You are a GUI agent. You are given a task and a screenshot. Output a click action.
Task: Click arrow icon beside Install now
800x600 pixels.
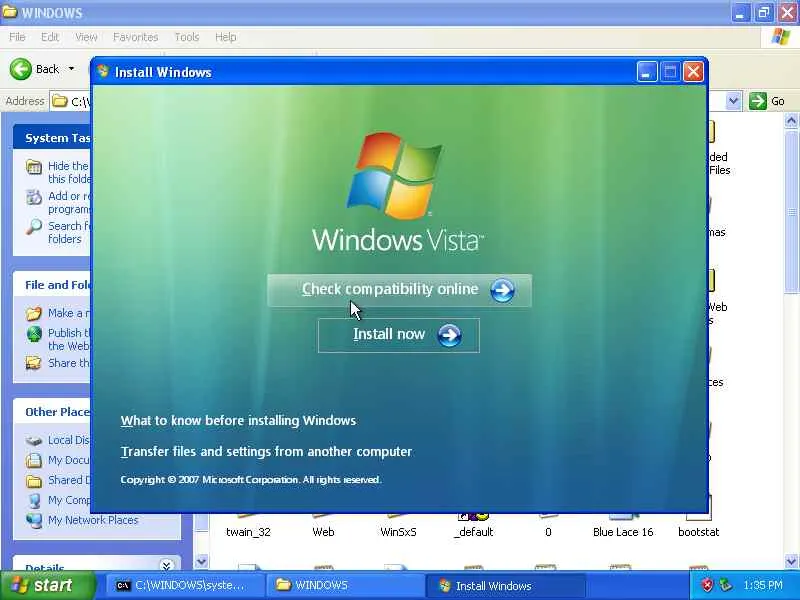tap(449, 335)
